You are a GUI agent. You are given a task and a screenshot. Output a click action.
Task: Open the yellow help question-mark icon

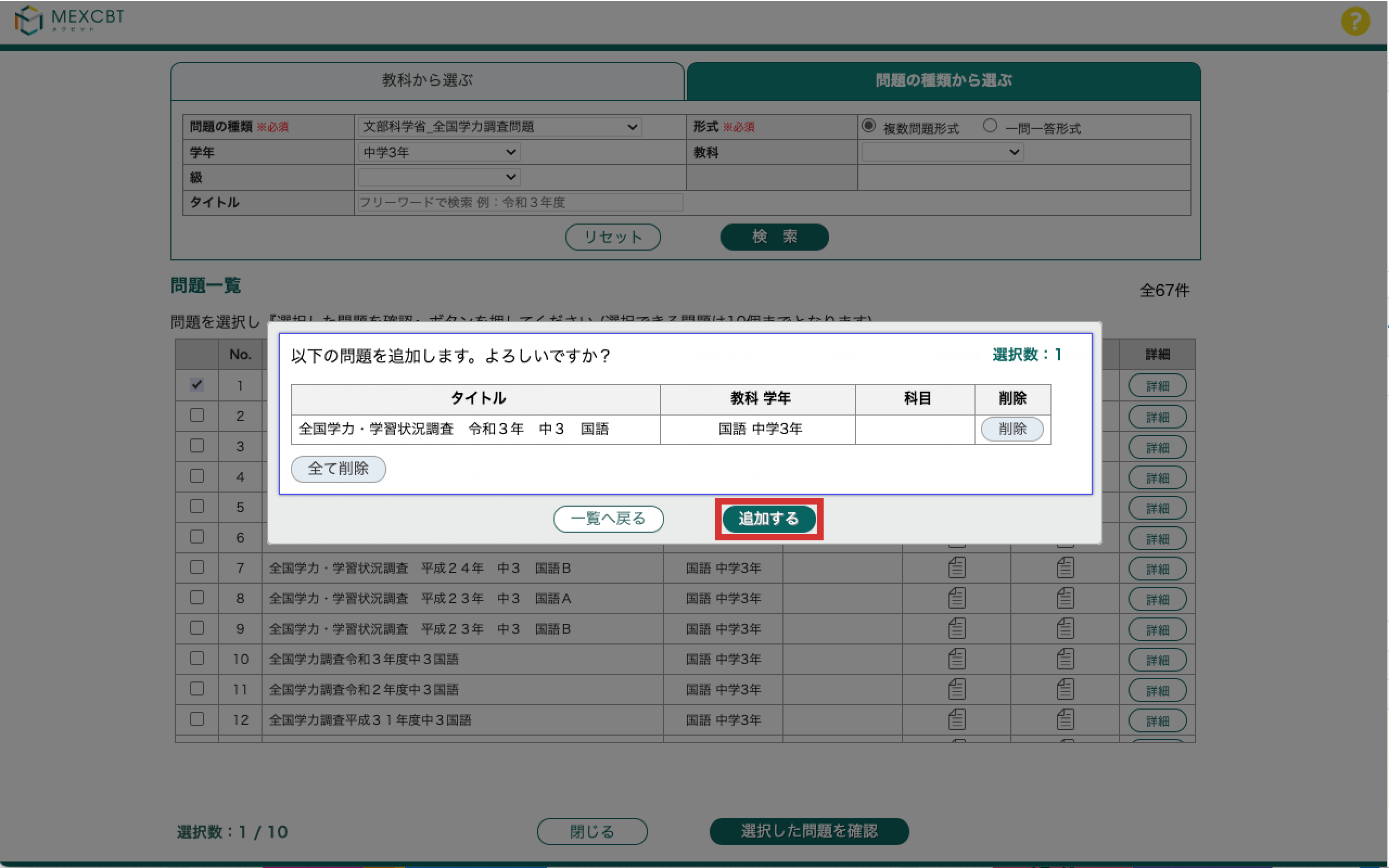pos(1355,21)
